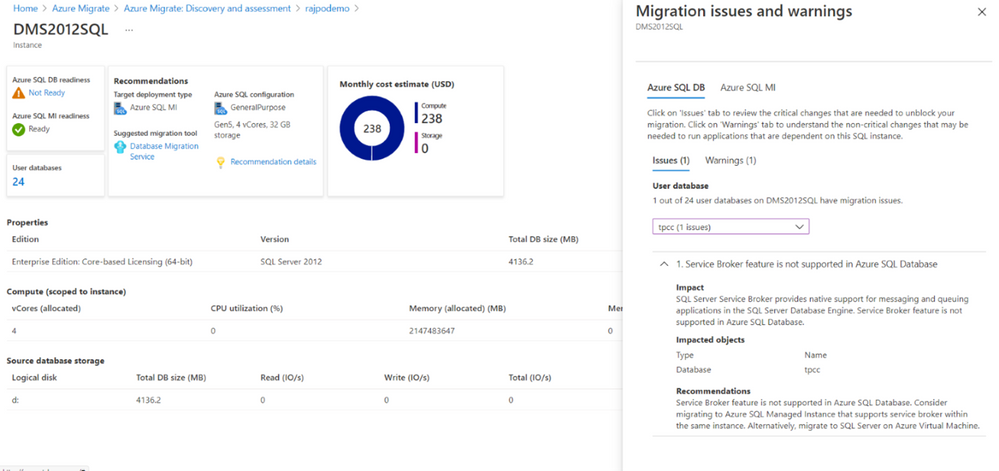Viewport: 999px width, 471px height.
Task: Go to Home breadcrumb
Action: (x=25, y=9)
